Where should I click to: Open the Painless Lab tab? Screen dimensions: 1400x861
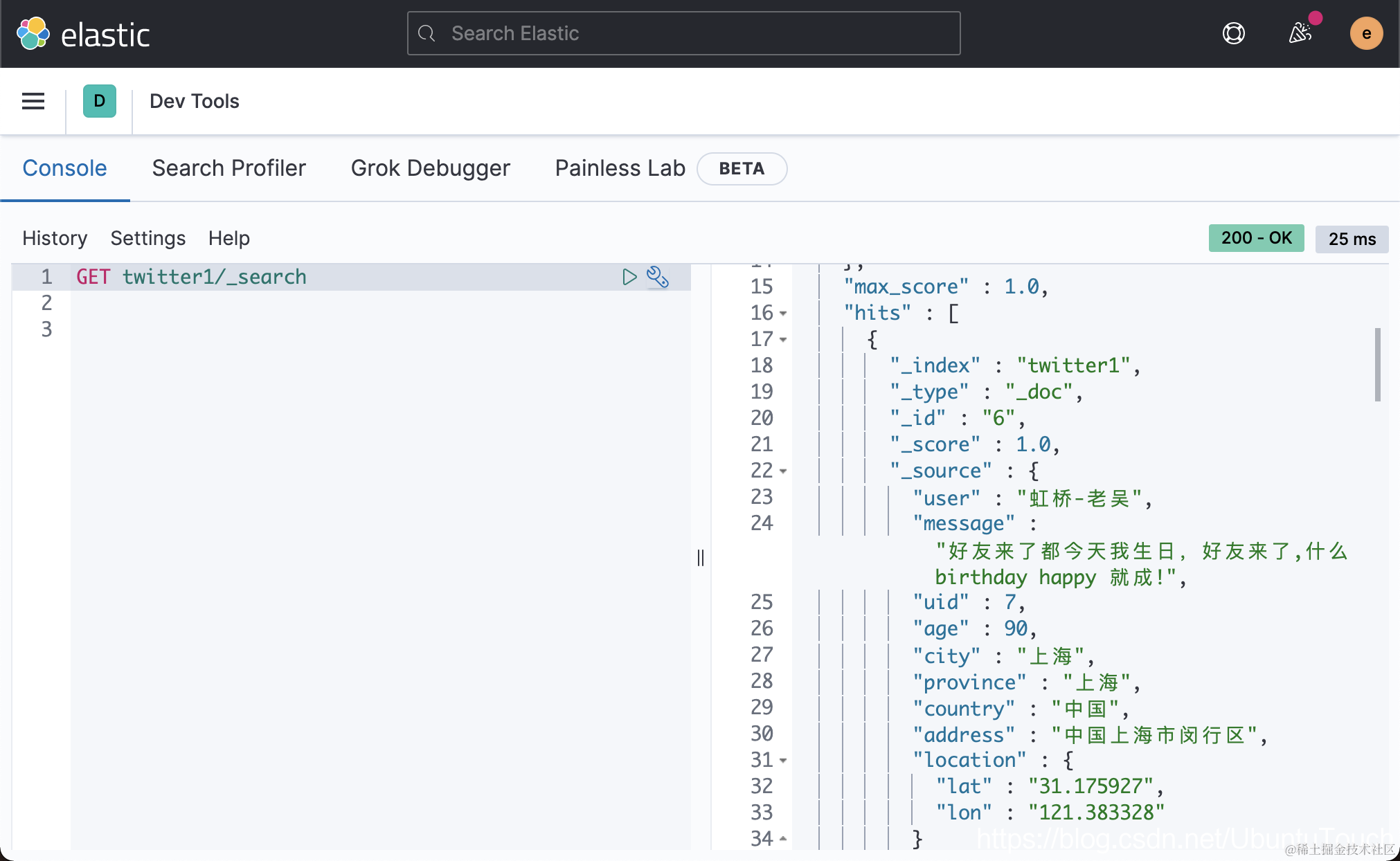[x=620, y=168]
